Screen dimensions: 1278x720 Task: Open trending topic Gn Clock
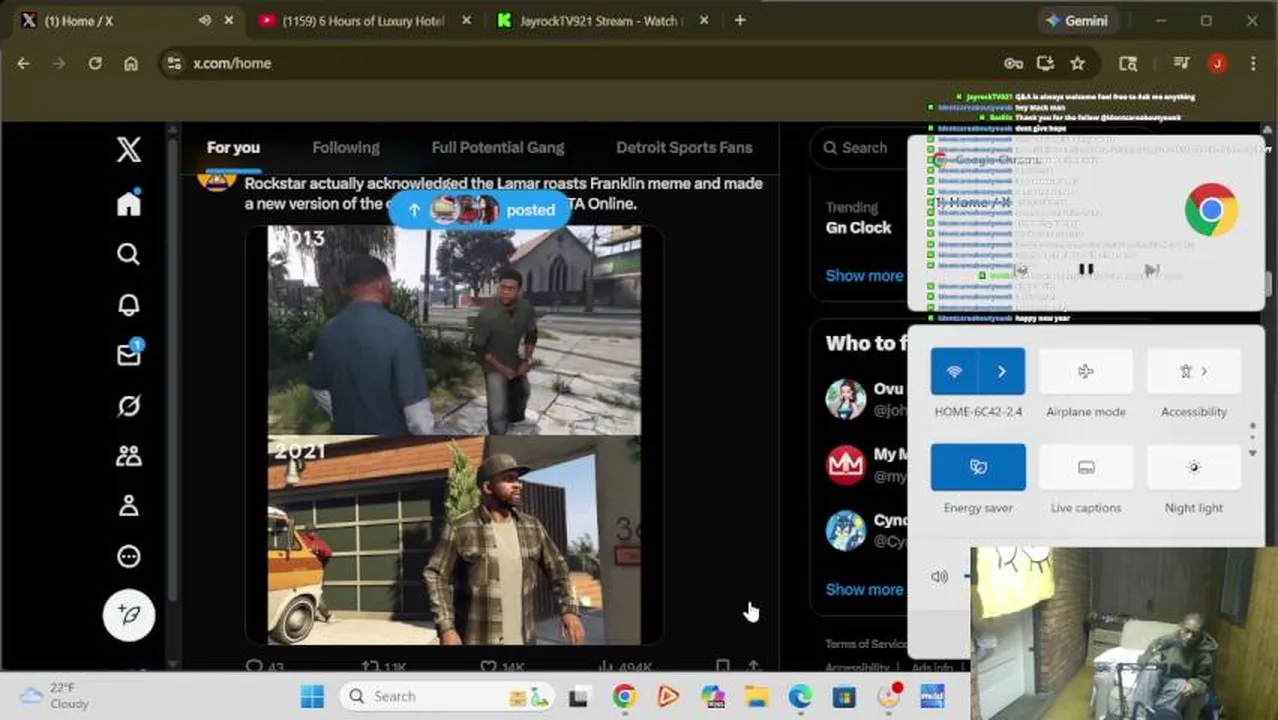858,227
